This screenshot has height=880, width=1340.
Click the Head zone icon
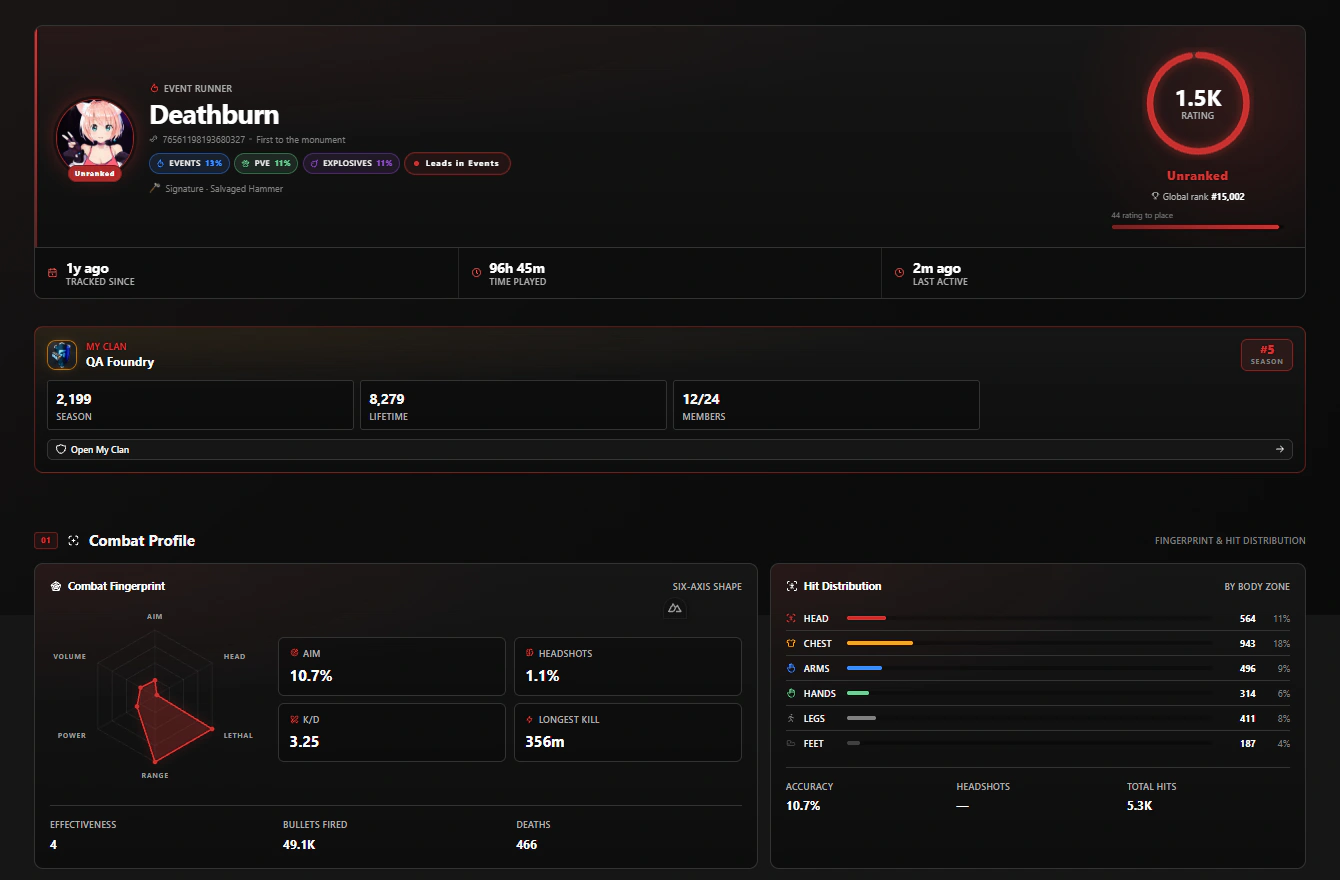tap(791, 619)
